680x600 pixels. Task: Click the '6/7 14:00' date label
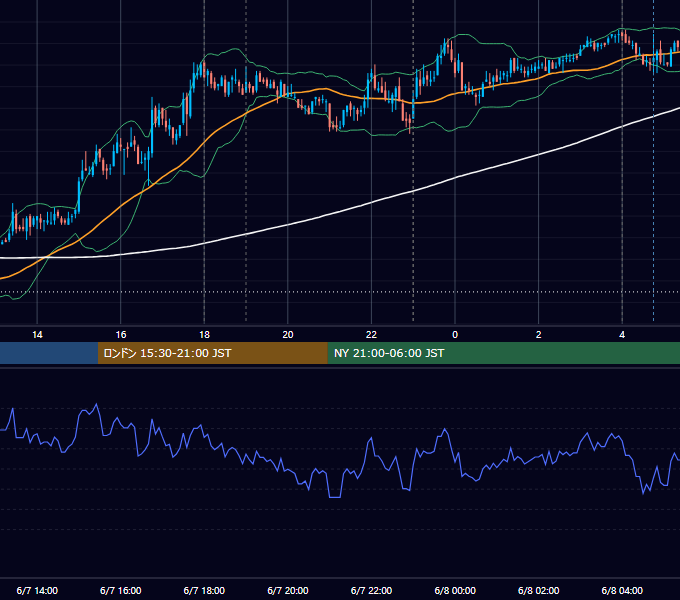[37, 590]
